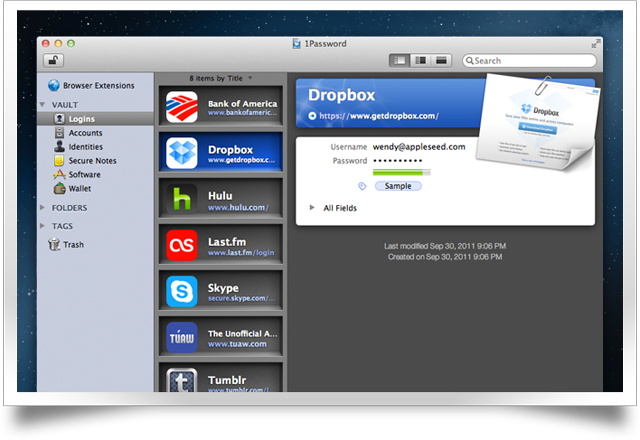Image resolution: width=640 pixels, height=440 pixels.
Task: Select the Secure Notes icon
Action: click(x=59, y=160)
